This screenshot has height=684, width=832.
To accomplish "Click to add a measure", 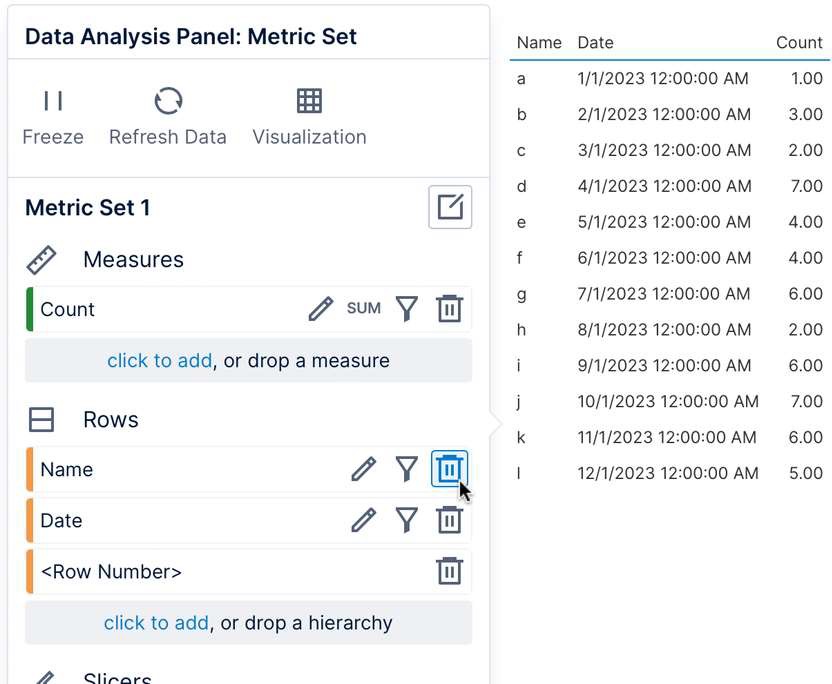I will (x=160, y=360).
